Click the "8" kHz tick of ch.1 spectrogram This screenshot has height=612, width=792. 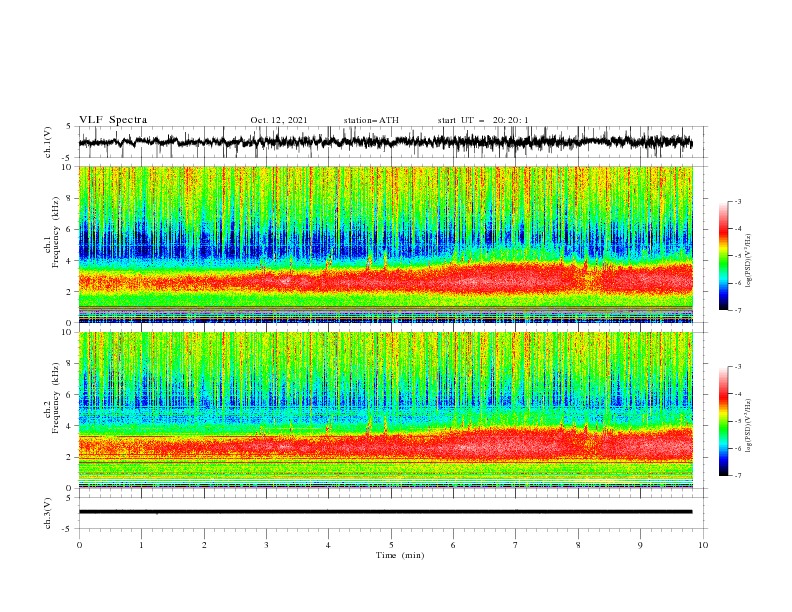tap(70, 198)
